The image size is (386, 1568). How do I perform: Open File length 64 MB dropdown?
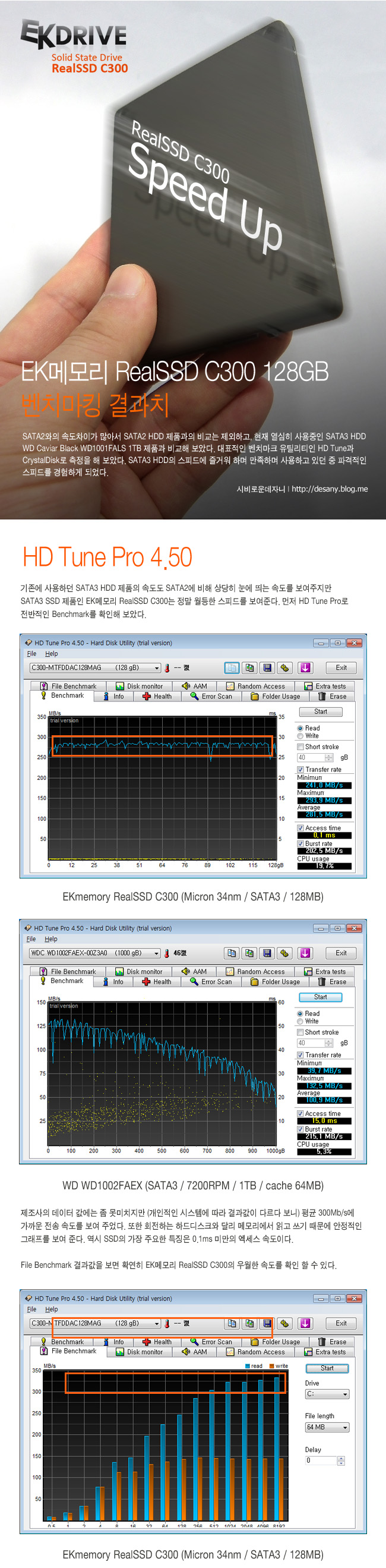(x=327, y=1427)
